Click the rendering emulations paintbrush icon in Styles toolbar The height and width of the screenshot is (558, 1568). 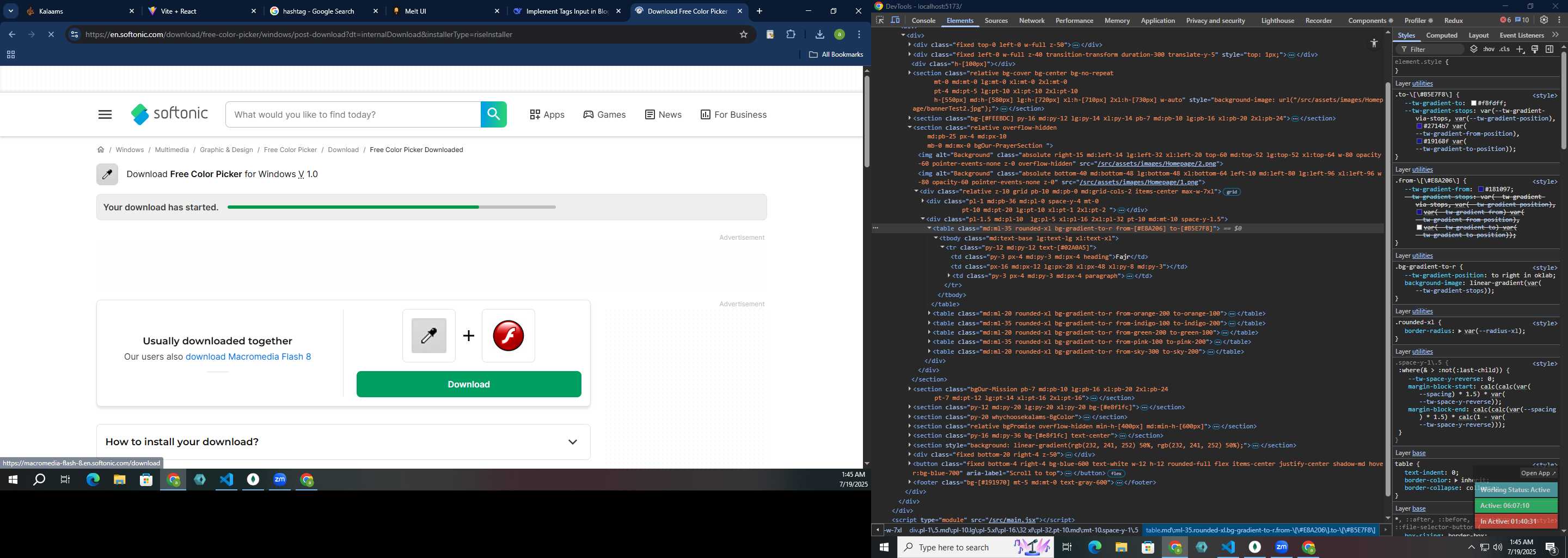(x=1535, y=50)
